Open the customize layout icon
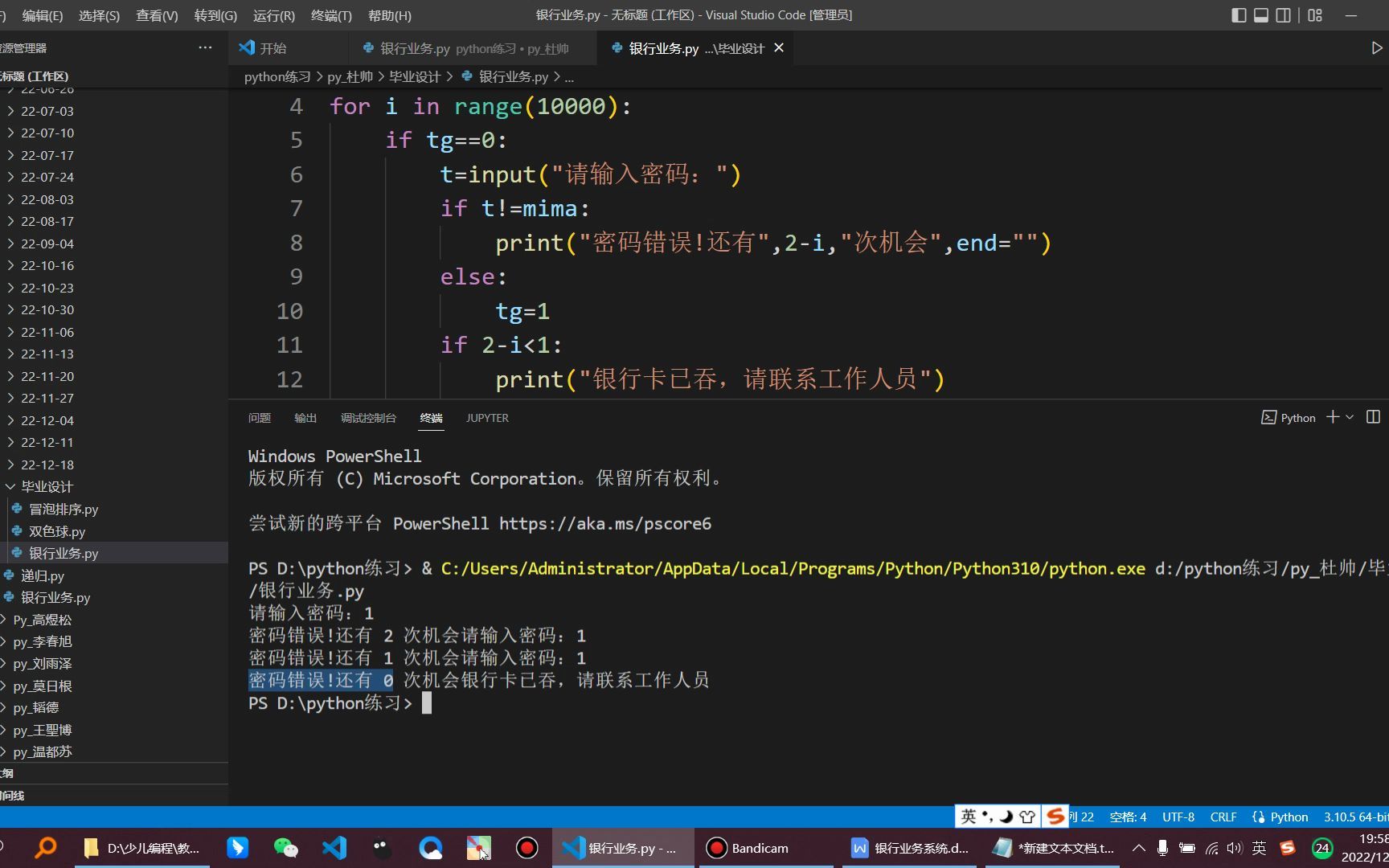1389x868 pixels. pos(1315,15)
